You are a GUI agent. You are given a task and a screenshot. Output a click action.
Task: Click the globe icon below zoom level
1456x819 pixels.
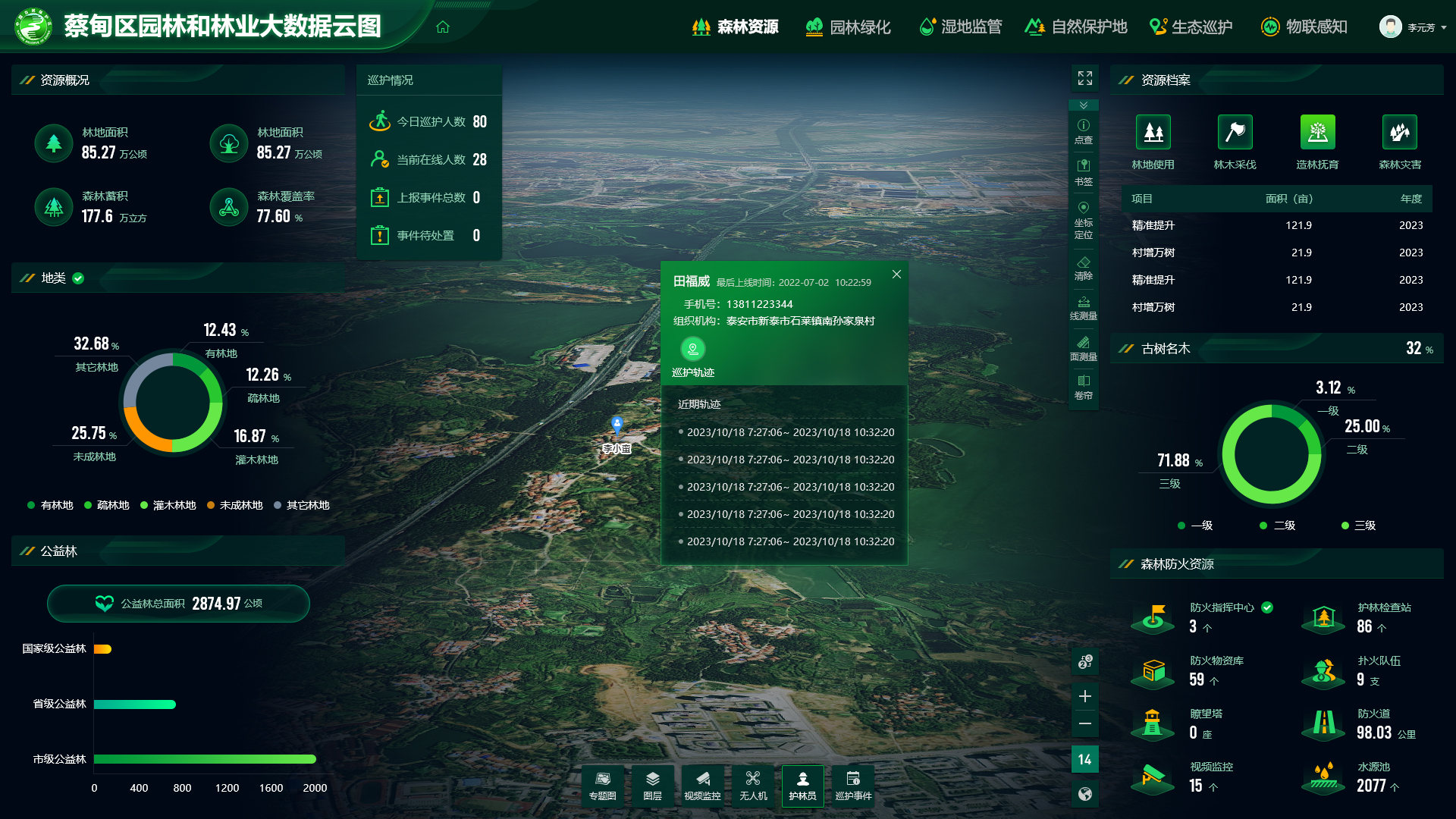point(1085,794)
